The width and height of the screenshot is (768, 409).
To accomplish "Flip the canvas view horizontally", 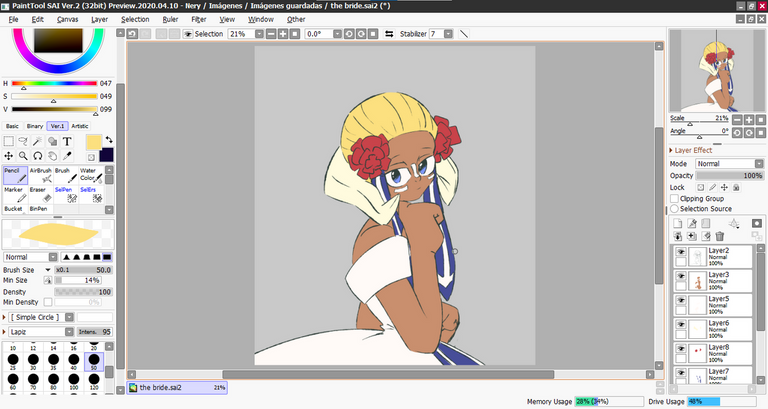I will [x=389, y=34].
